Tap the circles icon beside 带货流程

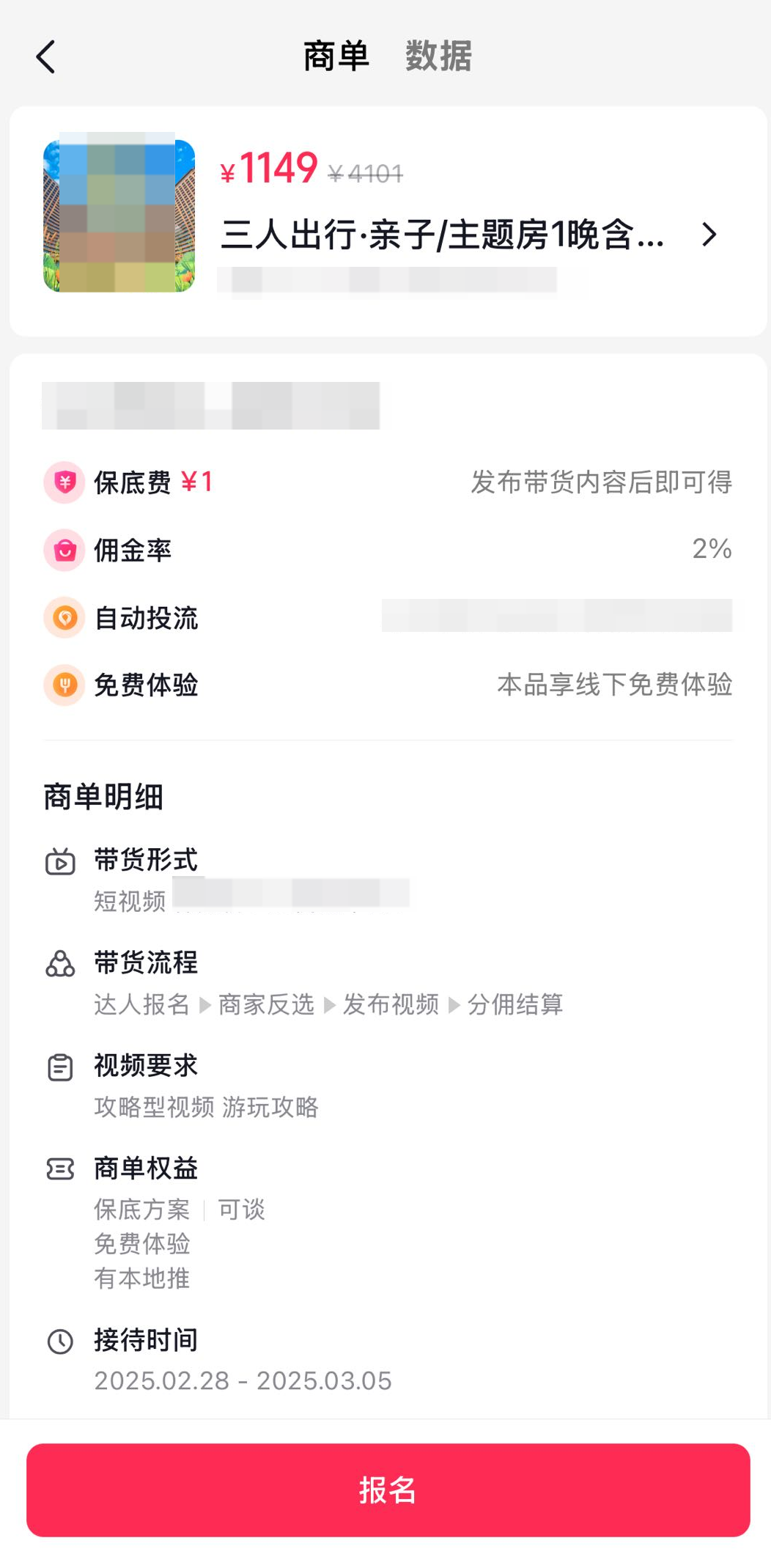coord(60,964)
